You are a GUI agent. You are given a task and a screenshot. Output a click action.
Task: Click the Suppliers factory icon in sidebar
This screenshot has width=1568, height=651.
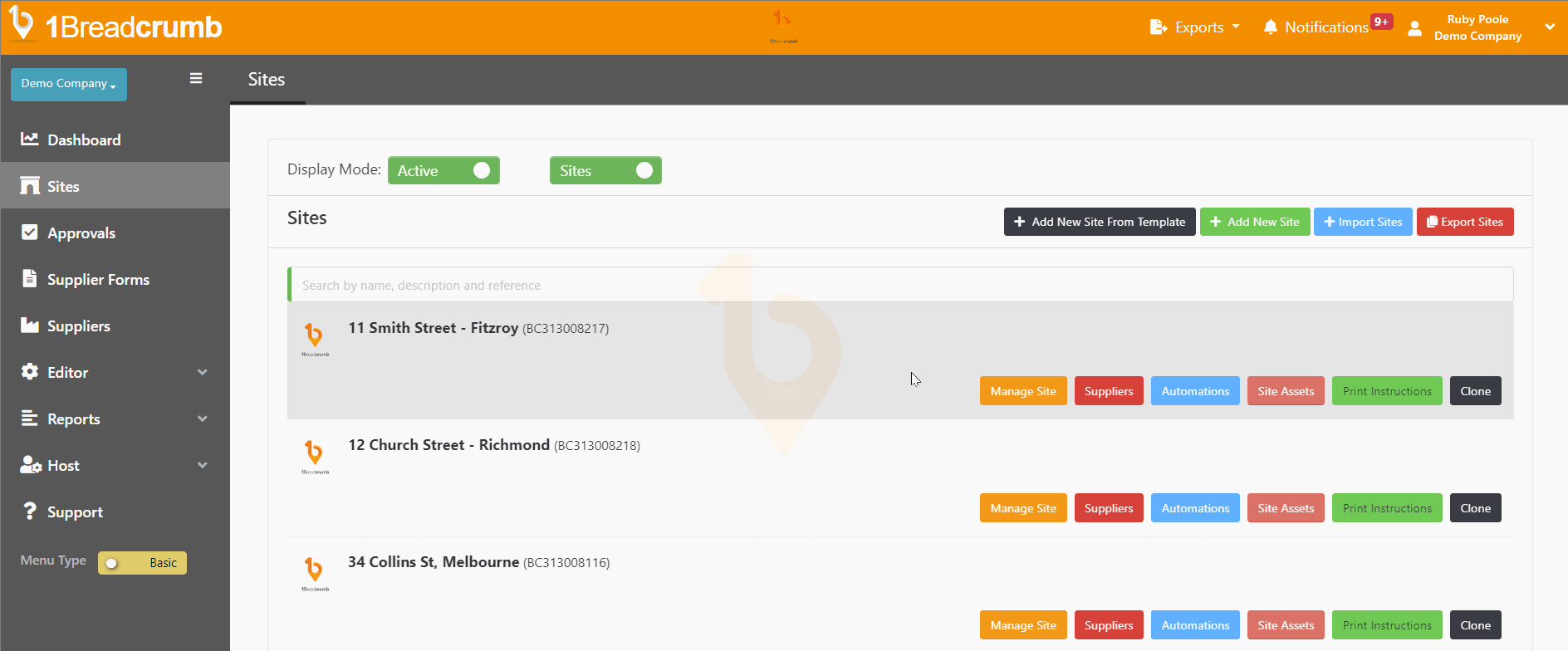coord(30,325)
